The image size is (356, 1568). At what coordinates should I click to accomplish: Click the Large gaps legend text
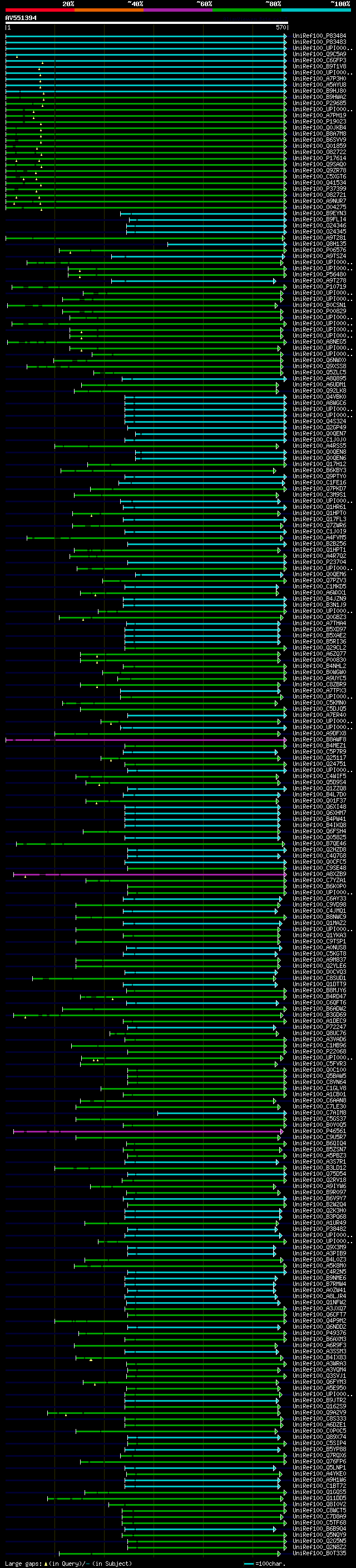coord(68,1563)
